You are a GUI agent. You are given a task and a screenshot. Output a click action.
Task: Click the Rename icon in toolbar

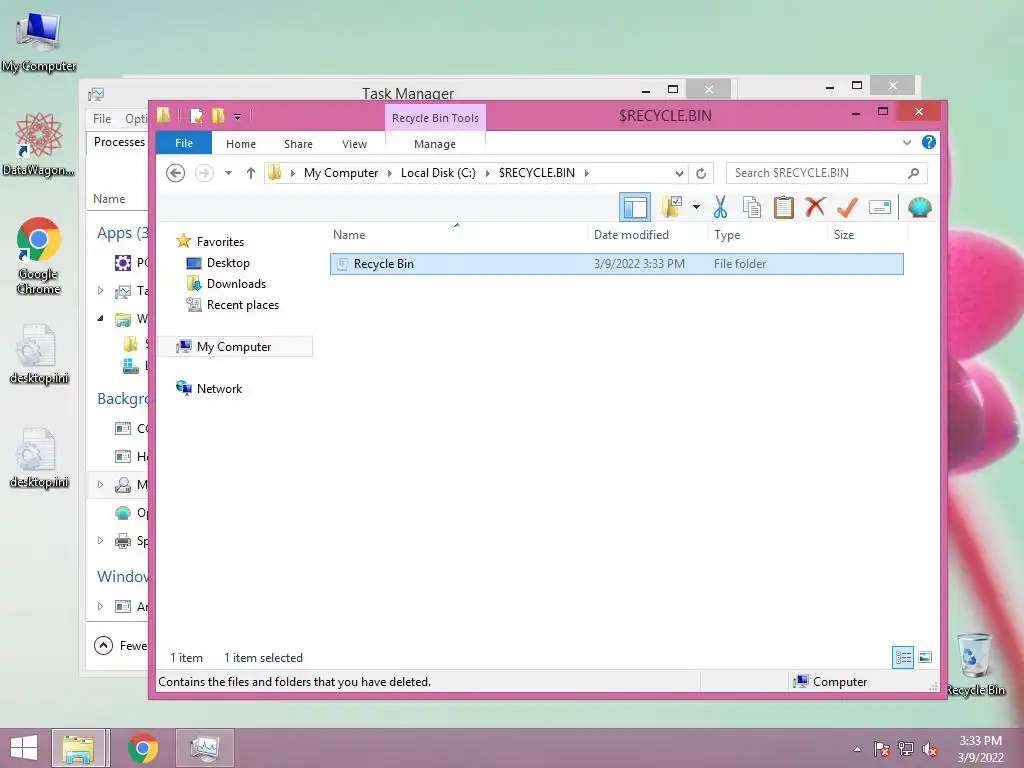tap(880, 208)
